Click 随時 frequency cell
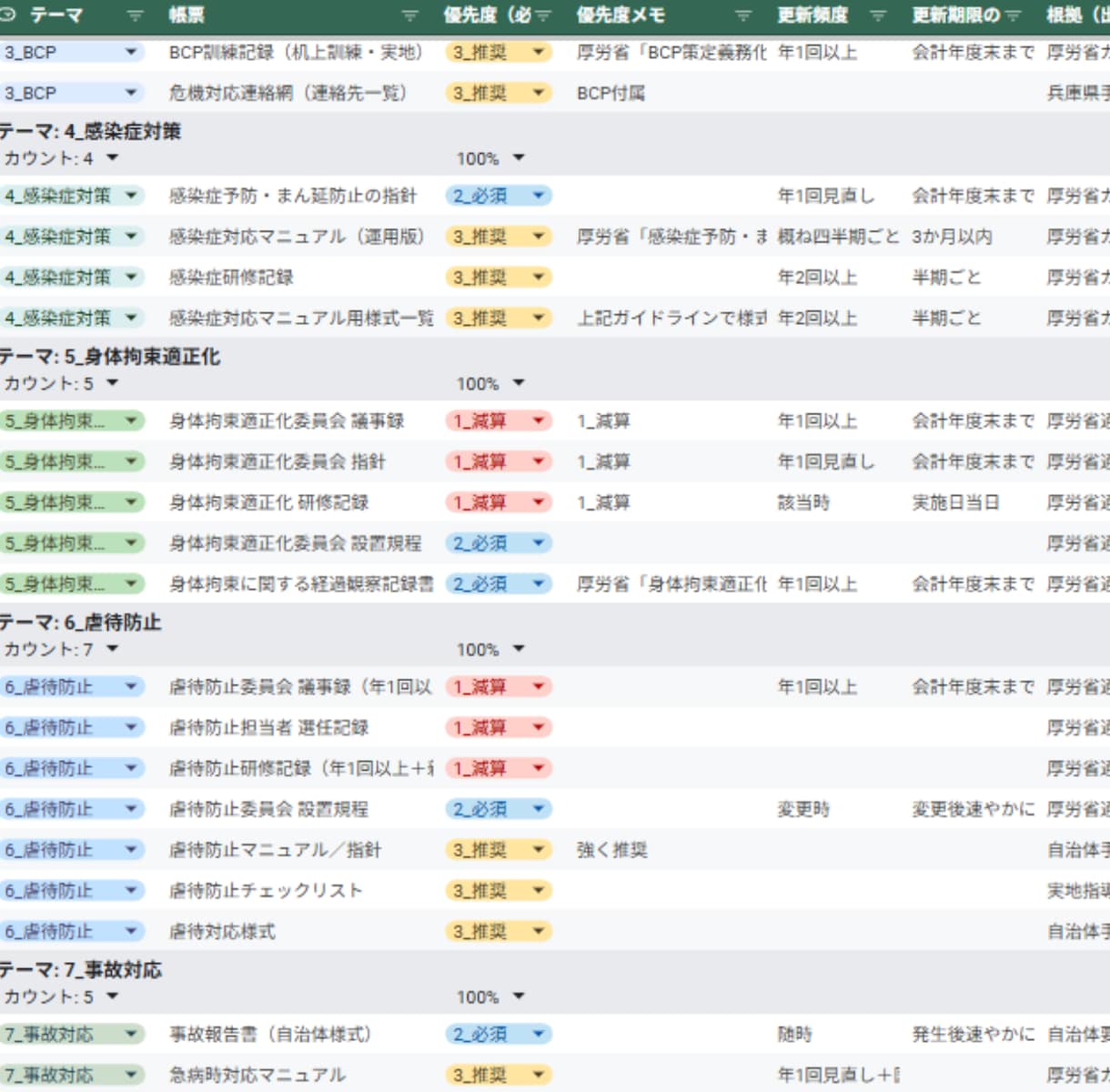Image resolution: width=1110 pixels, height=1092 pixels. coord(795,1035)
